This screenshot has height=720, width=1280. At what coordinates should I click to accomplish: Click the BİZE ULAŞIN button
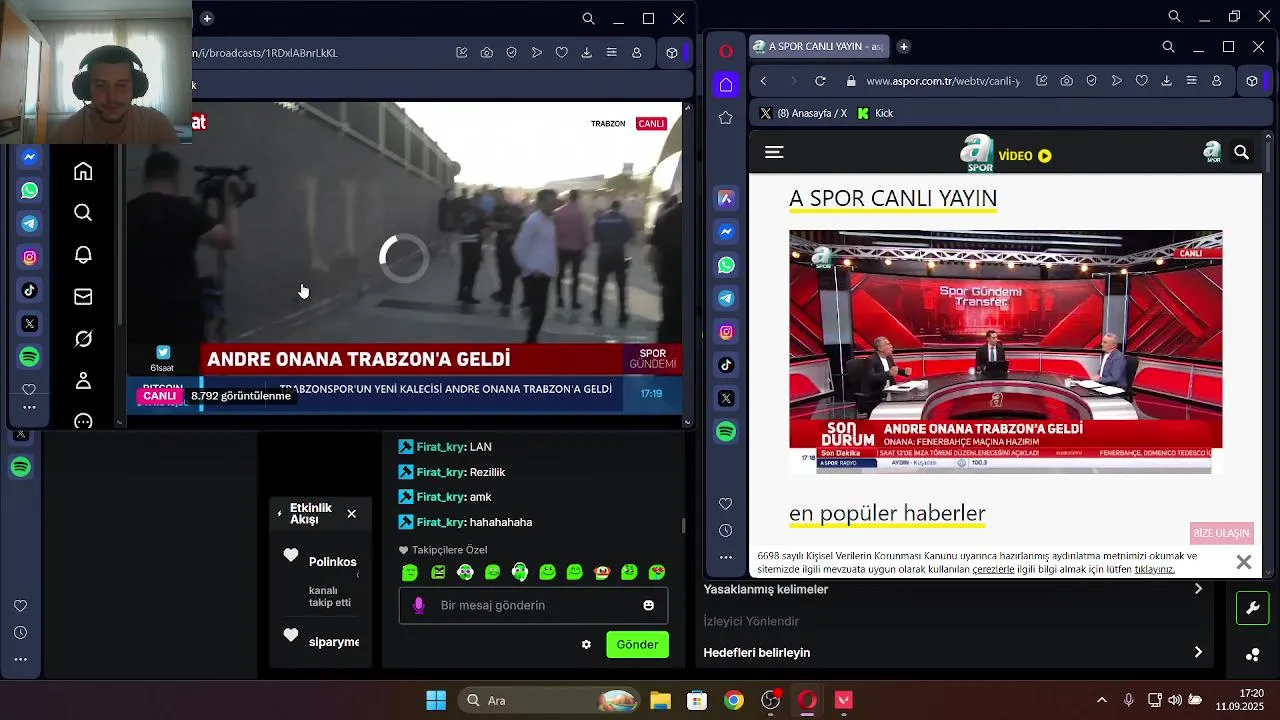(x=1221, y=533)
